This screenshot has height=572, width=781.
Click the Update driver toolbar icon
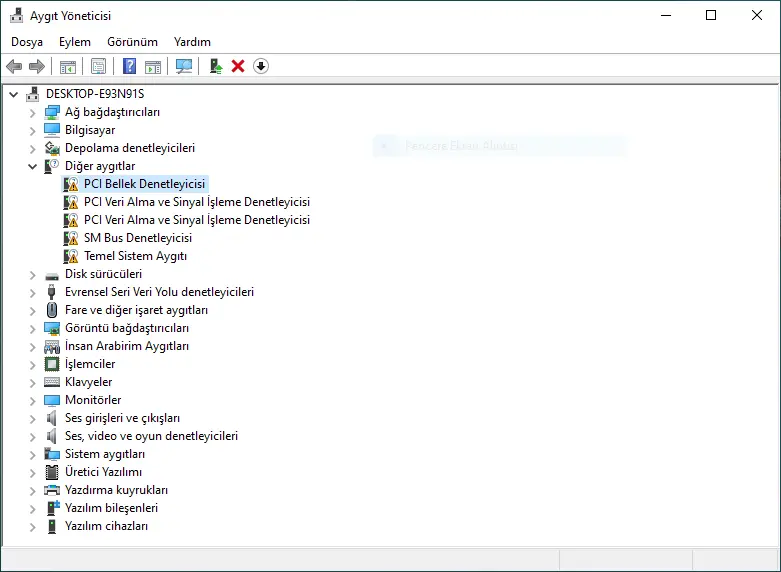[216, 66]
